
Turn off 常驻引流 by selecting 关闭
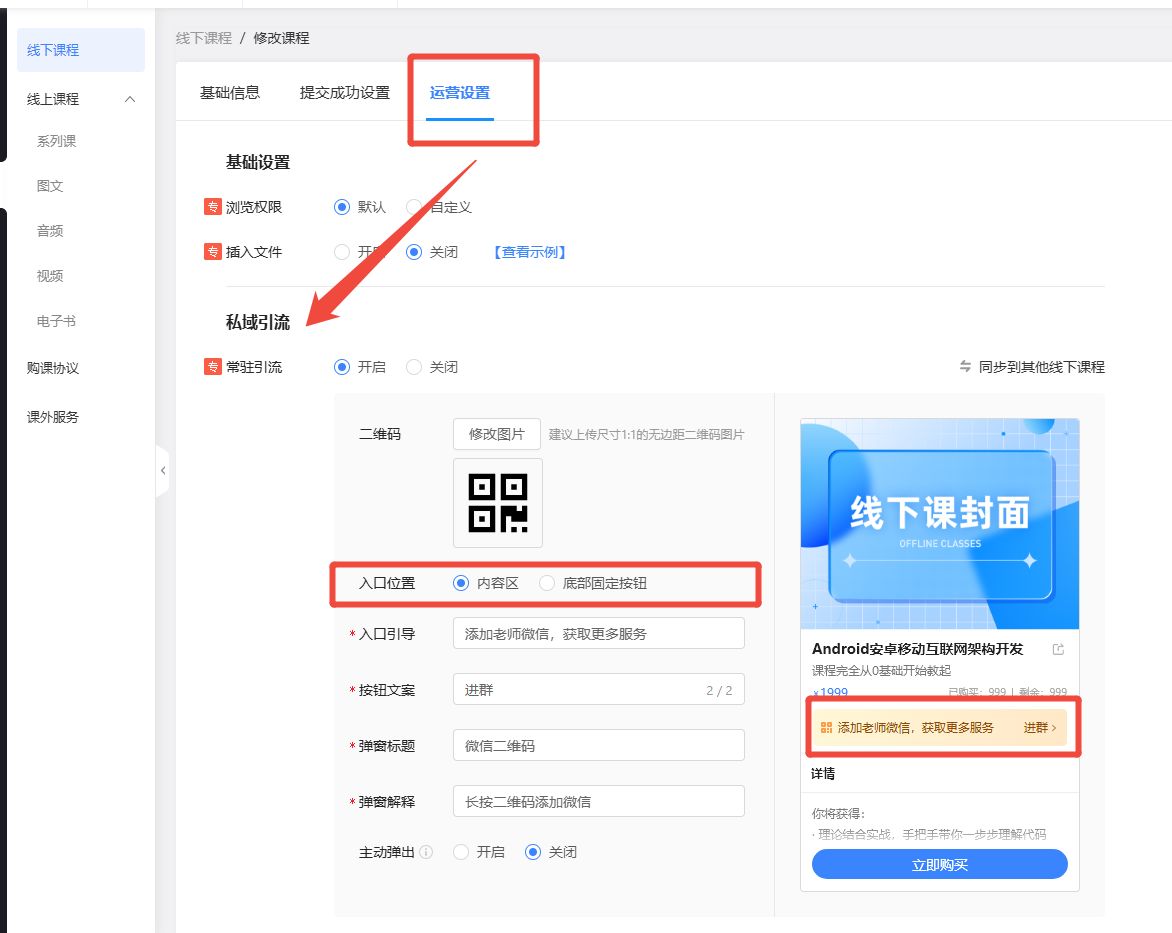[x=414, y=367]
